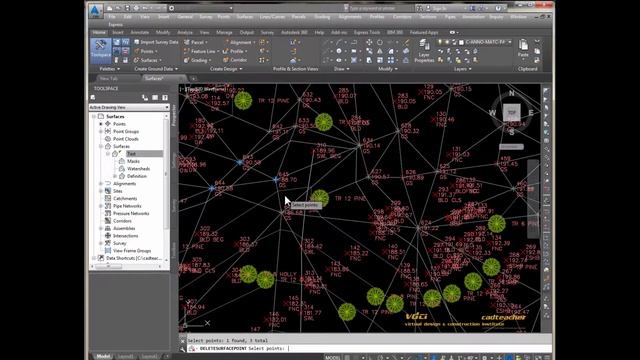Switch to the Insert ribbon tab

[x=118, y=32]
